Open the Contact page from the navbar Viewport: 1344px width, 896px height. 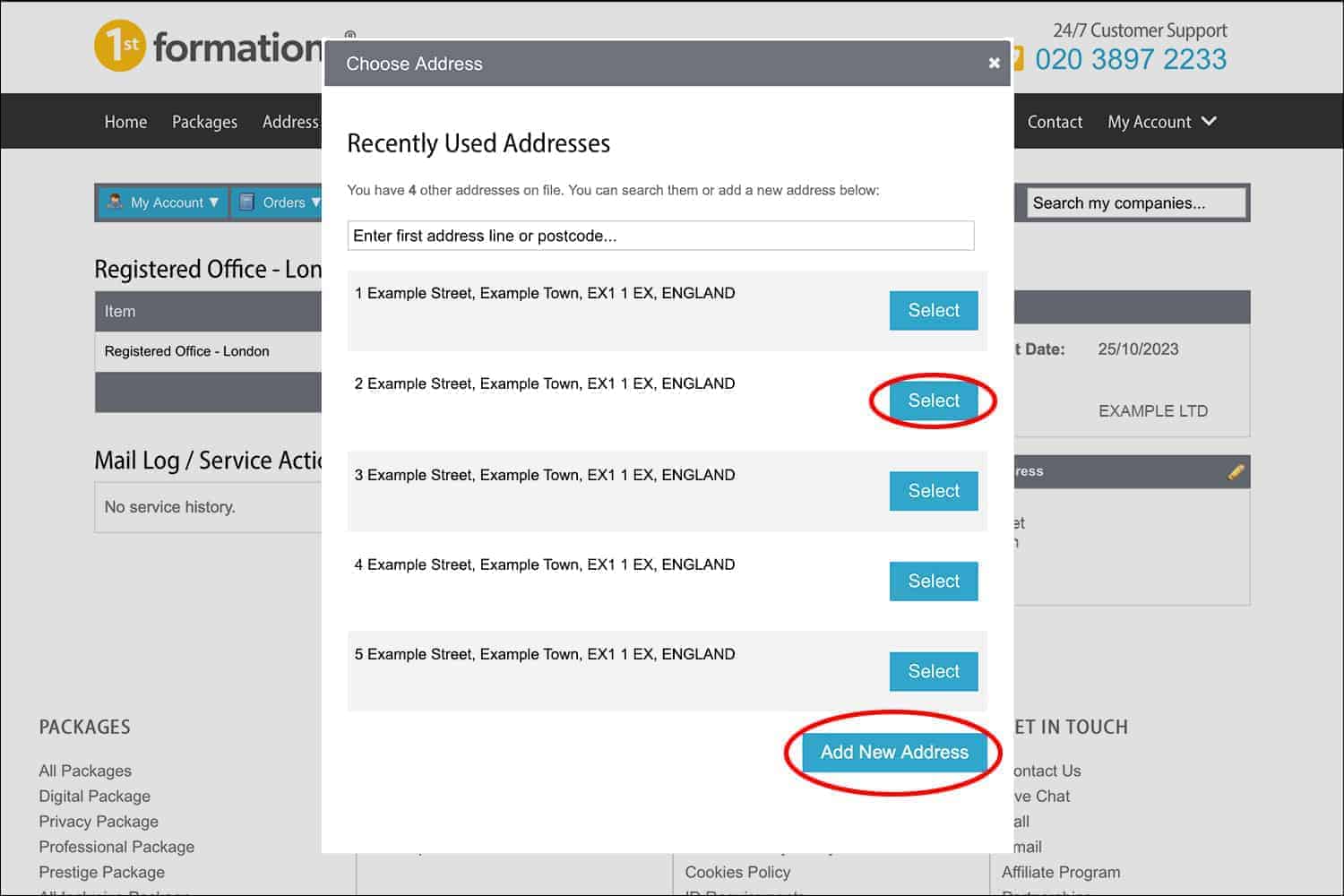1055,122
